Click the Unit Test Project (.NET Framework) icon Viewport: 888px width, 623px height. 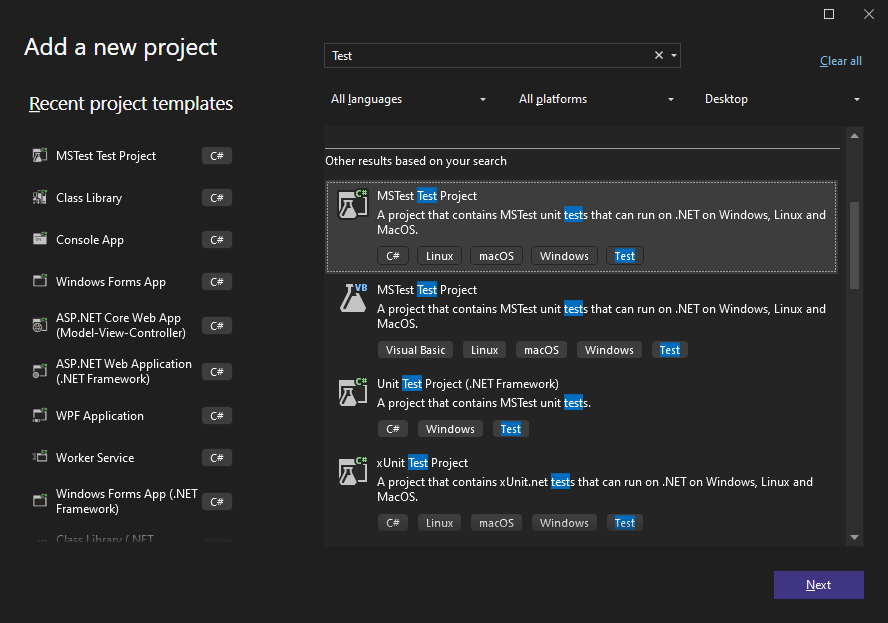click(353, 392)
